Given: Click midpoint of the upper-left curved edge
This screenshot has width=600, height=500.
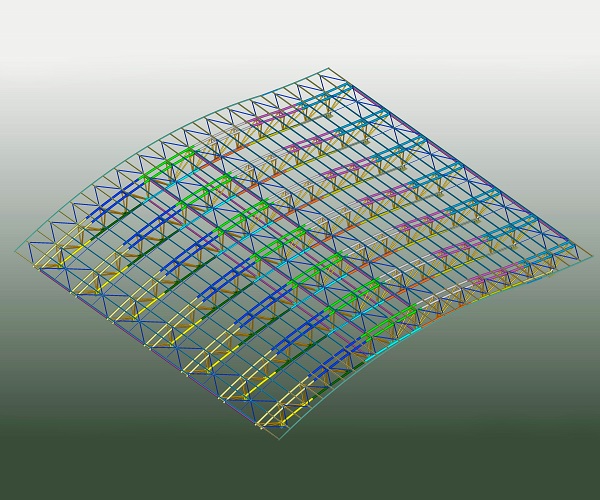Looking at the screenshot, I should point(170,132).
